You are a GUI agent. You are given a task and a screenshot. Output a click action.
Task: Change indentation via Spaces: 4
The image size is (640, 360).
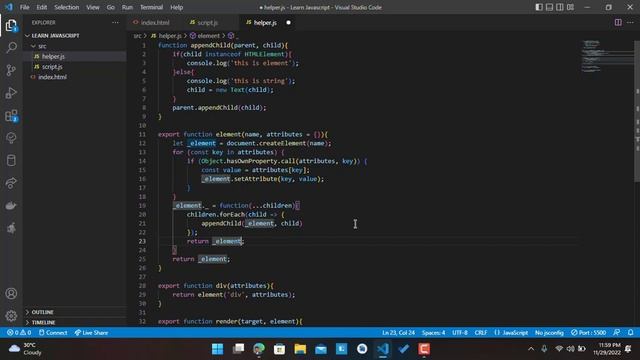[433, 333]
